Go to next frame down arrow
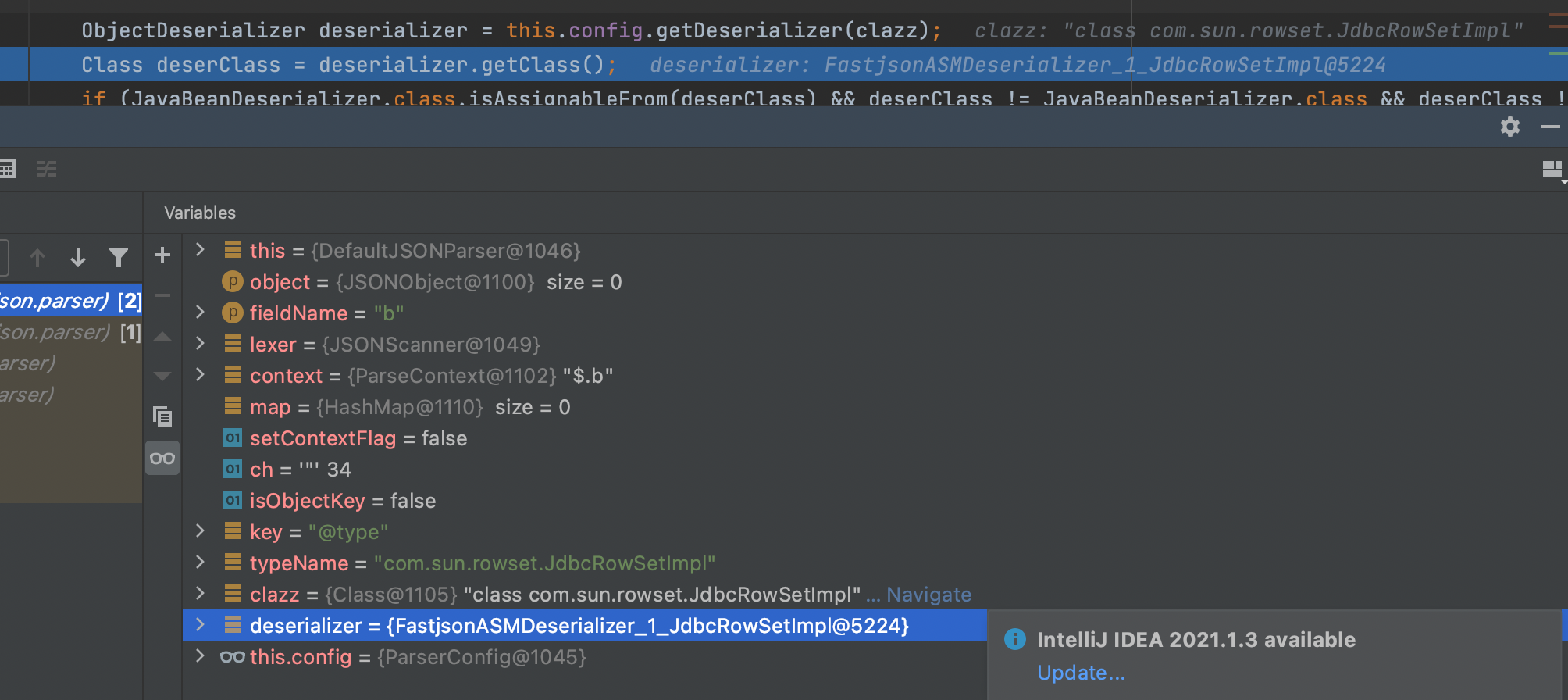 point(78,258)
